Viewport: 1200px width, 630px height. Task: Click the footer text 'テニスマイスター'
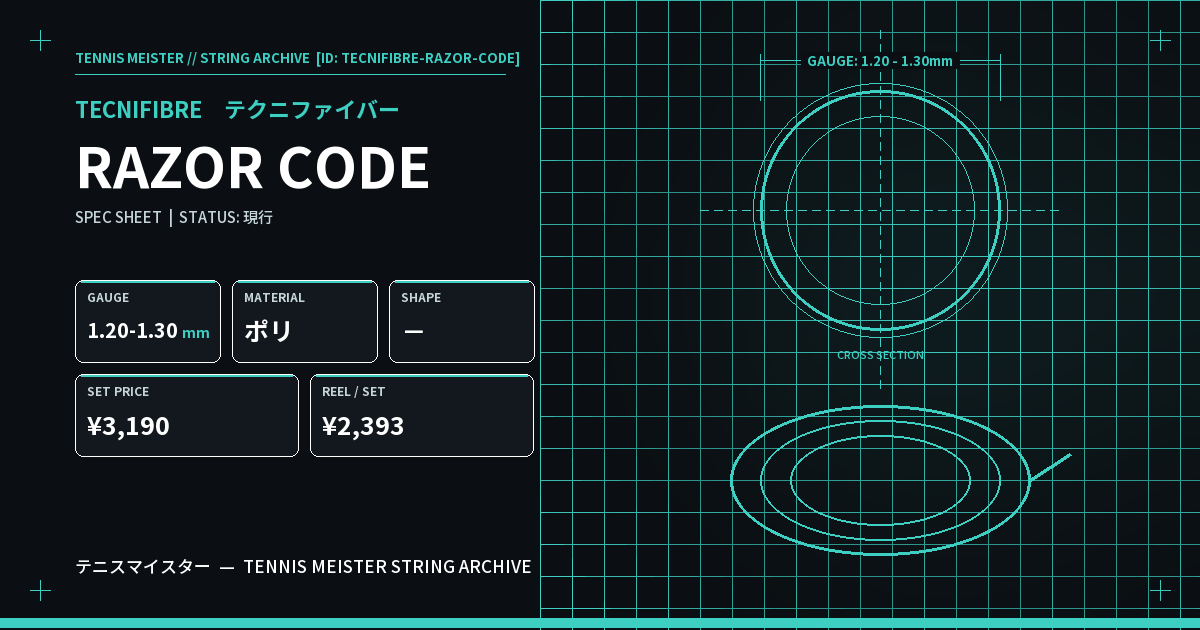pos(143,567)
